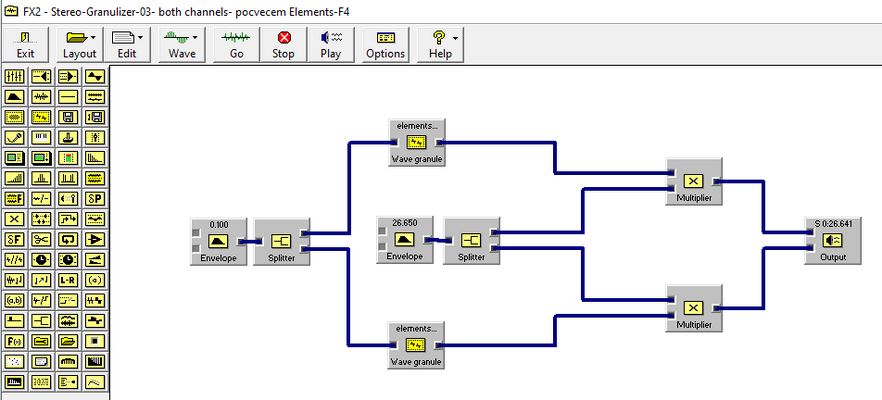The height and width of the screenshot is (400, 882).
Task: Open the Help menu
Action: tap(440, 44)
